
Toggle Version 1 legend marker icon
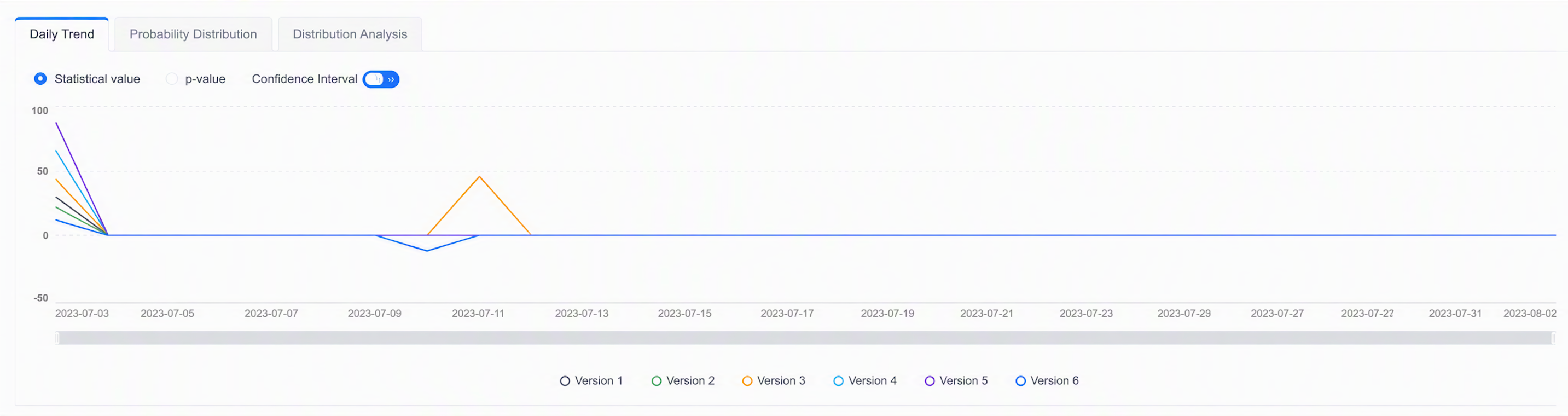pos(565,380)
